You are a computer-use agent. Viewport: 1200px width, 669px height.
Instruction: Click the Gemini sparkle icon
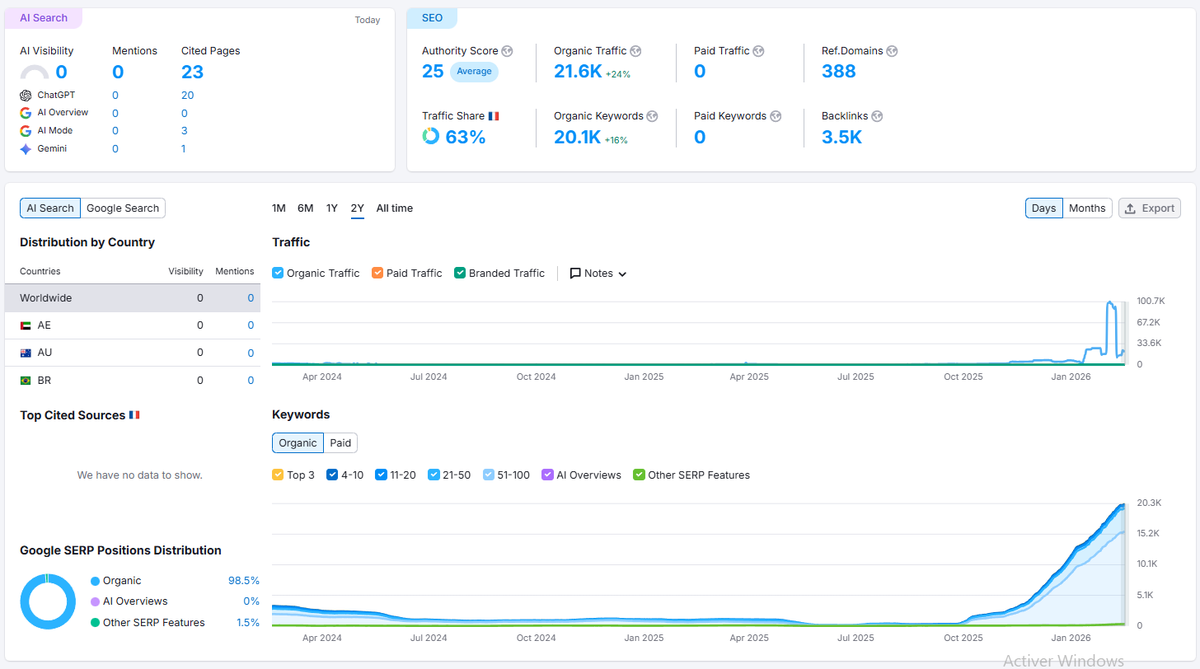click(x=26, y=149)
